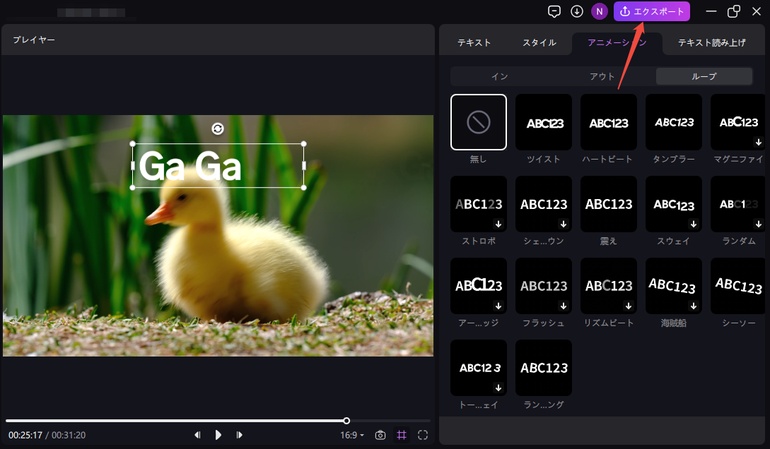770x449 pixels.
Task: Open the feedback message icon
Action: click(554, 11)
